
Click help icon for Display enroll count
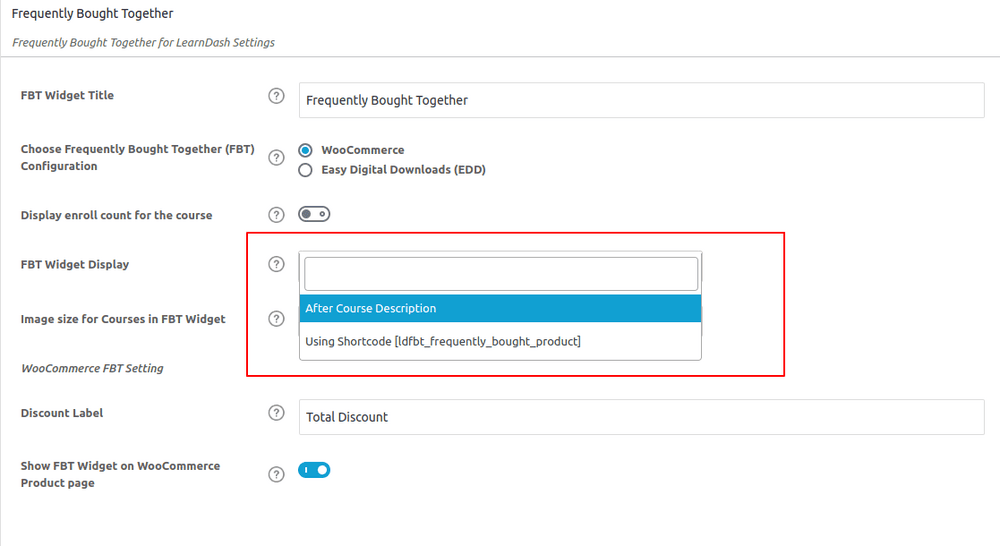(276, 215)
